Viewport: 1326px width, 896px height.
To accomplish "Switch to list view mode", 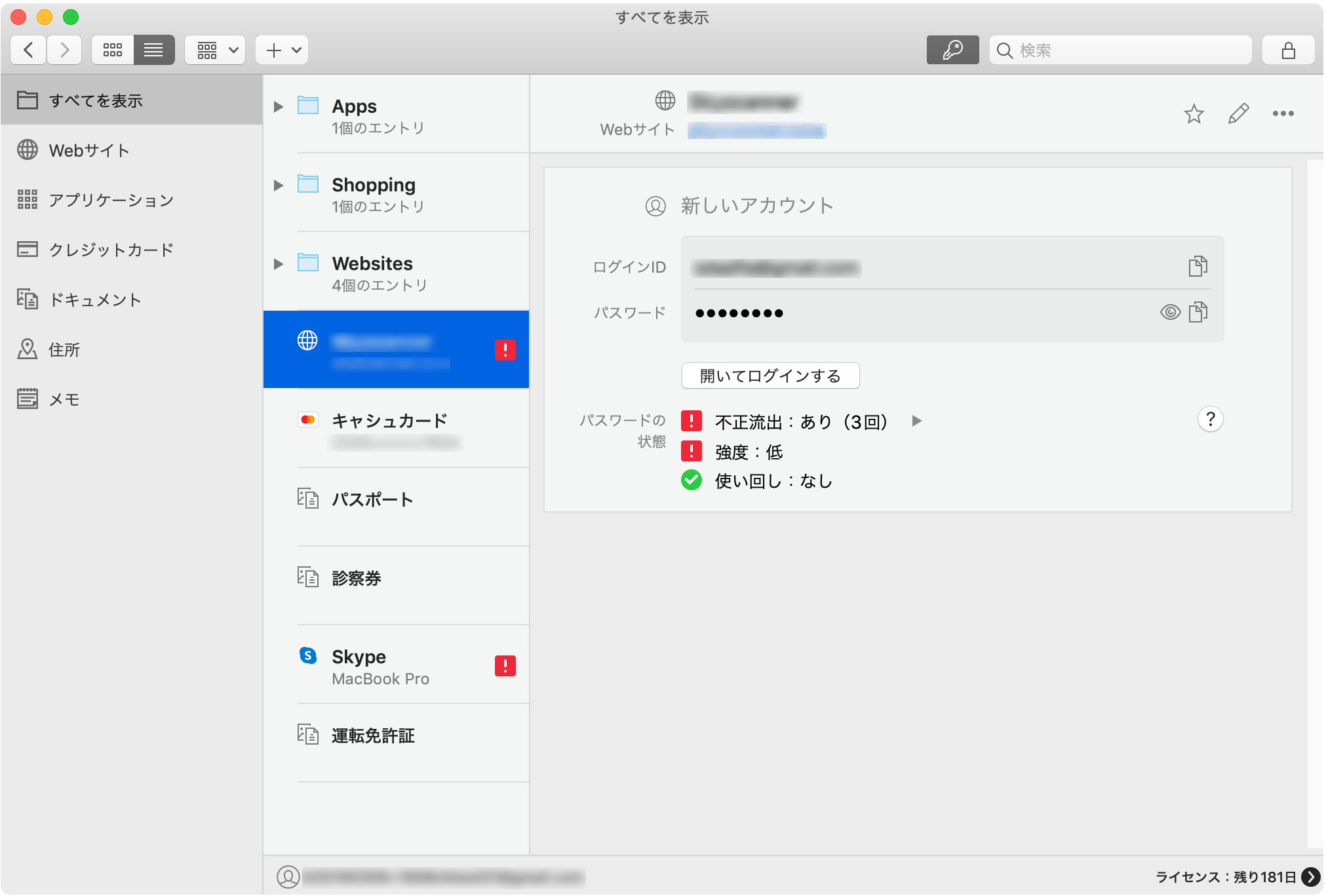I will point(154,50).
